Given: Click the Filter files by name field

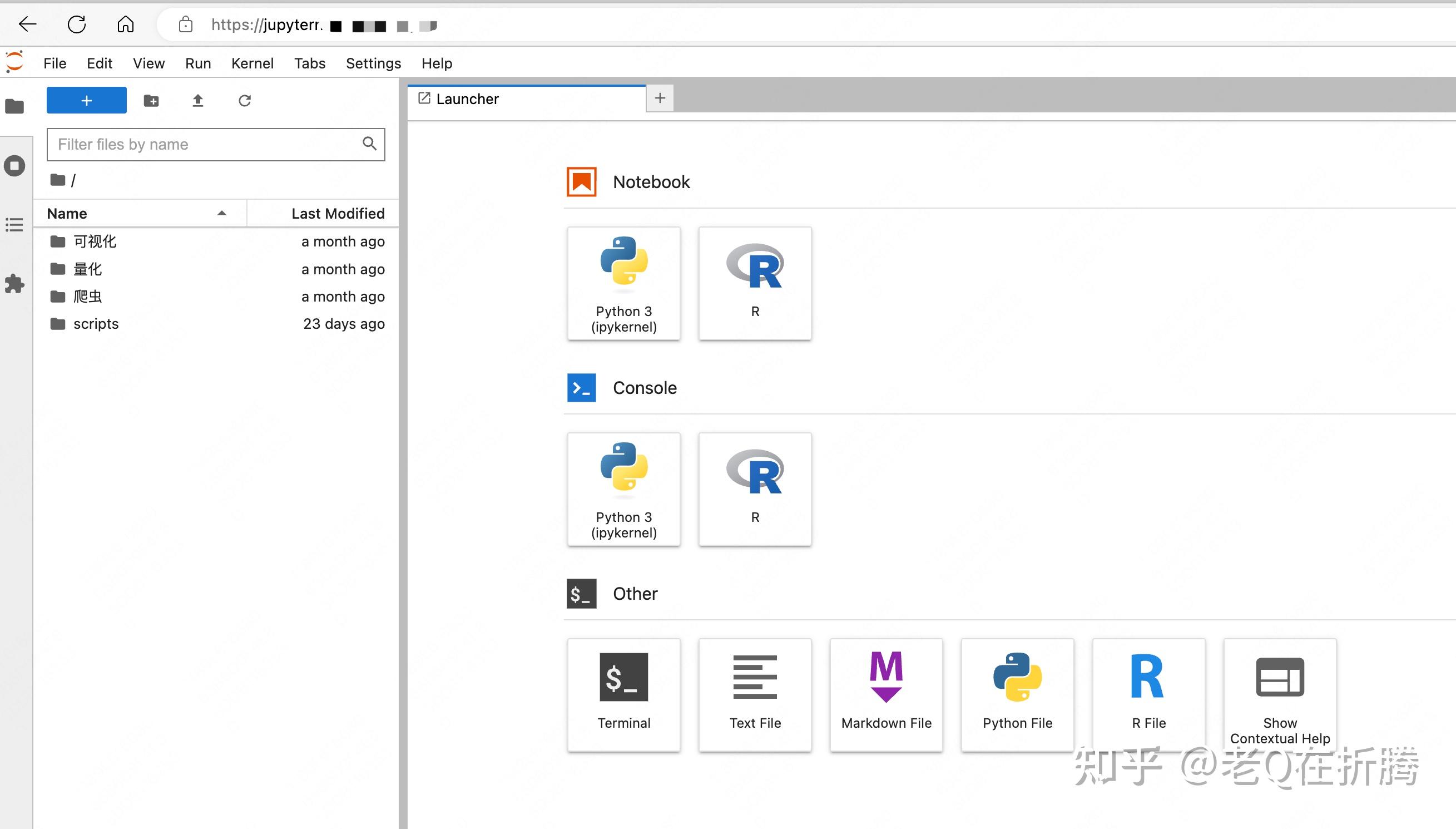Looking at the screenshot, I should [216, 145].
